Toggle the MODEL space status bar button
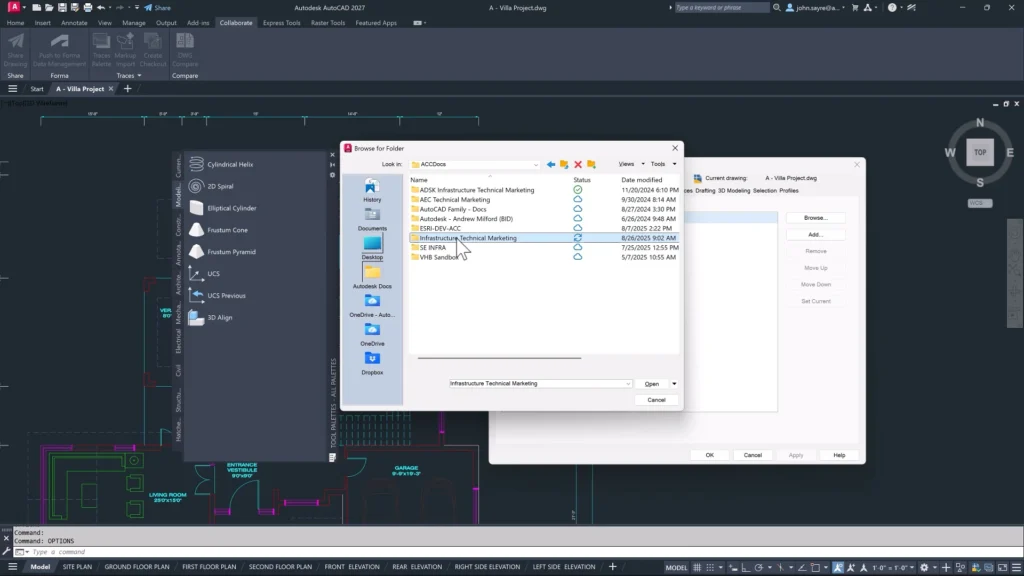The width and height of the screenshot is (1024, 576). 676,568
